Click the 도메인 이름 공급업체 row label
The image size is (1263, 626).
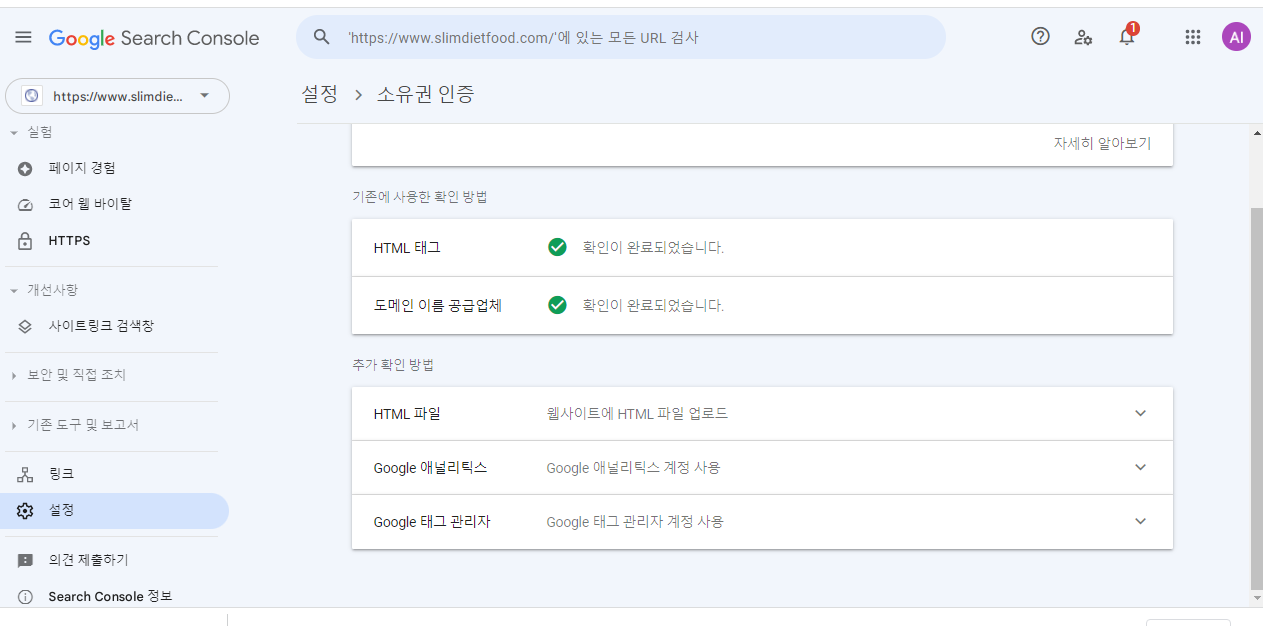438,305
